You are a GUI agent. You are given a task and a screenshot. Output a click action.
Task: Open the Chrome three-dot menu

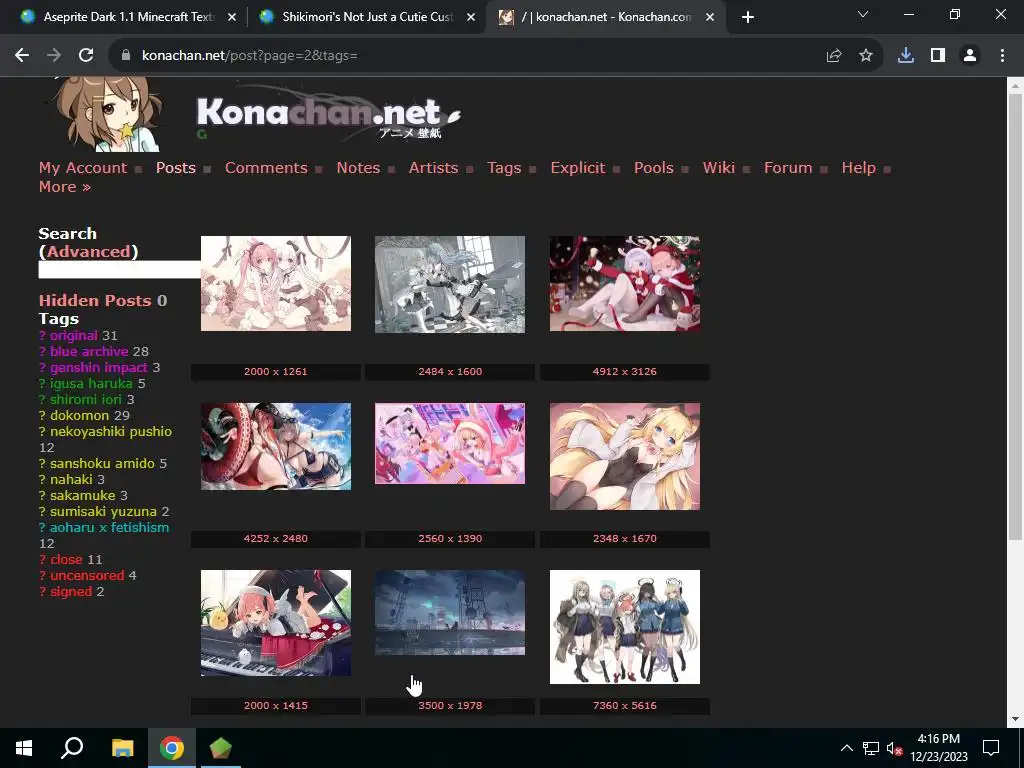(1002, 56)
